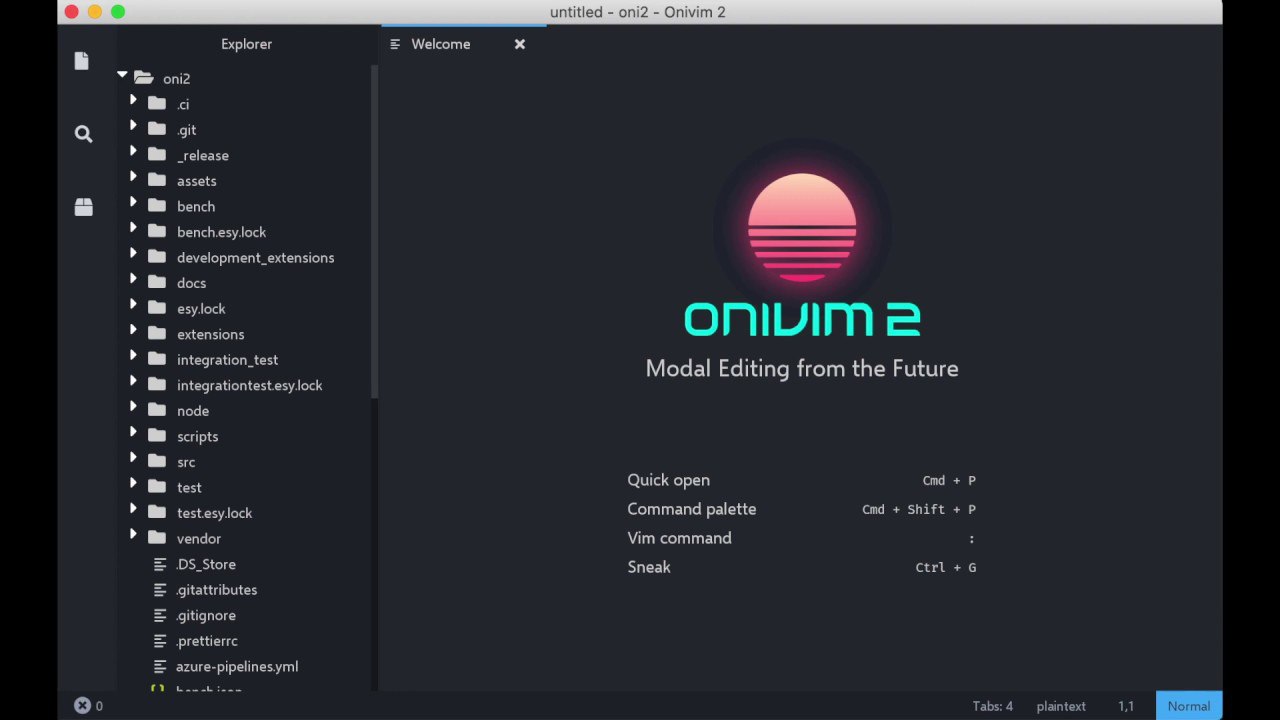Click the extensions folder icon
The width and height of the screenshot is (1280, 720).
pyautogui.click(x=157, y=334)
